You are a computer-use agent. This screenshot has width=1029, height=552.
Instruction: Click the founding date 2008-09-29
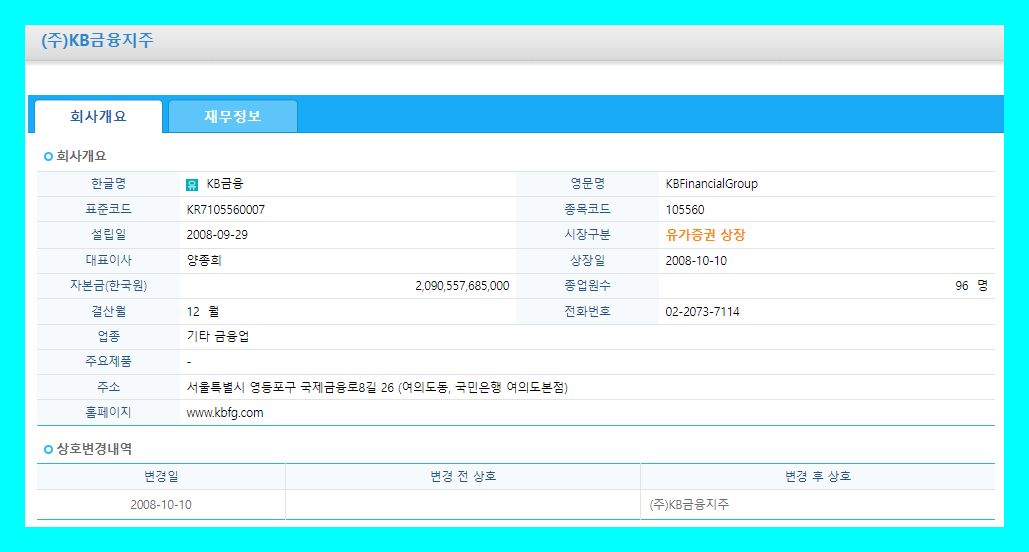click(217, 235)
